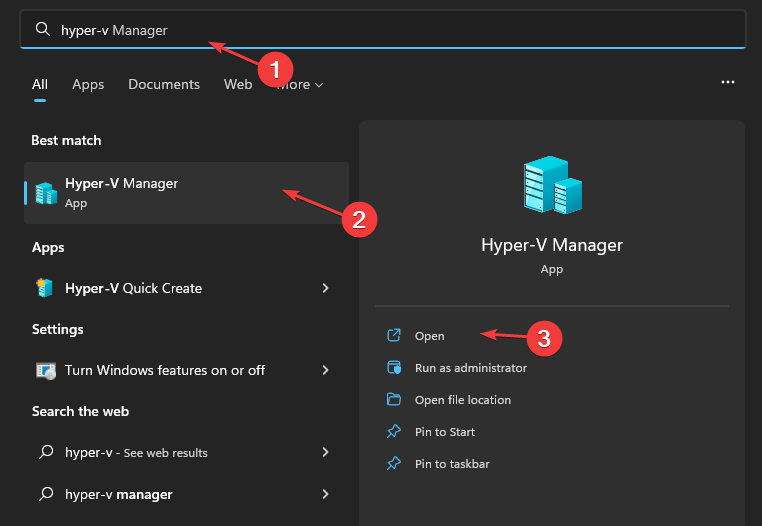The image size is (762, 526).
Task: Select Turn Windows features on or off
Action: coord(187,370)
